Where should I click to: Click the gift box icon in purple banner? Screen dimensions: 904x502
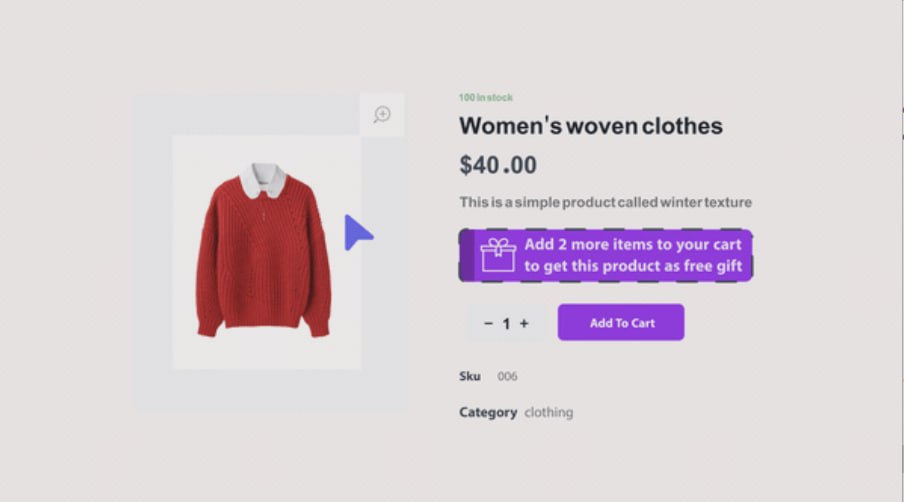[x=498, y=255]
